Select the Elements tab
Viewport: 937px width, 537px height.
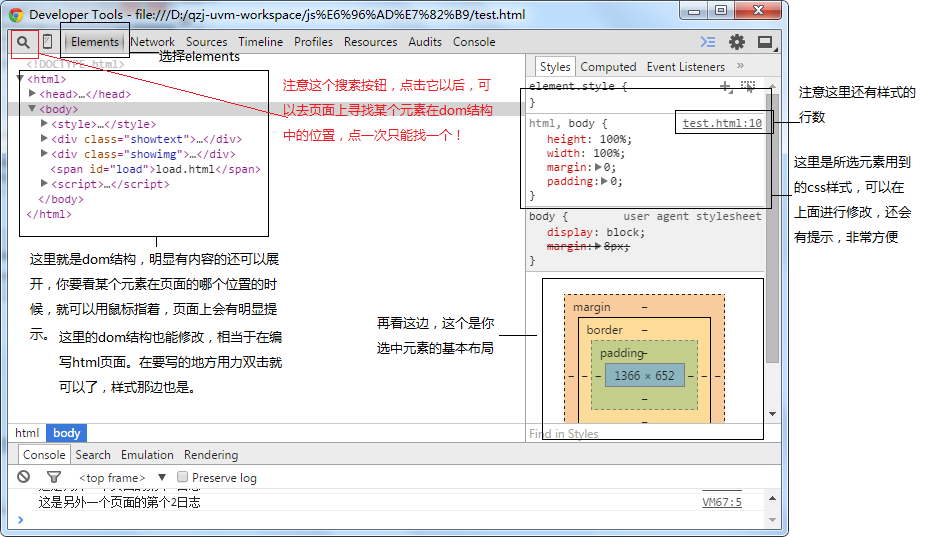(x=95, y=42)
